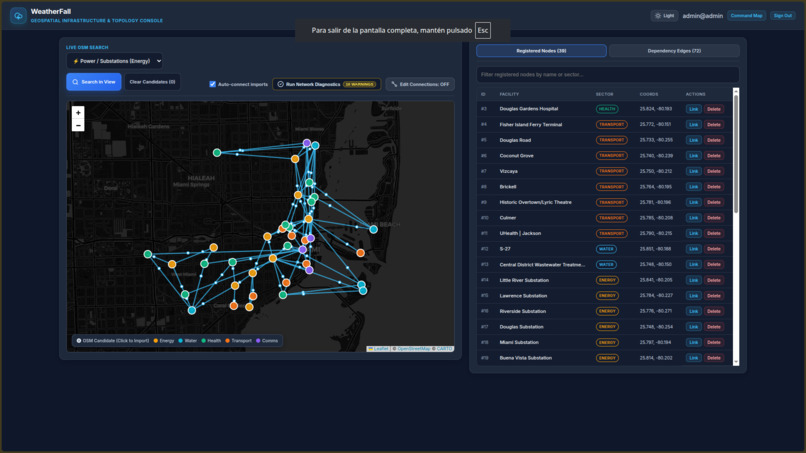The height and width of the screenshot is (453, 806).
Task: Open the Power / Substations category dropdown
Action: tap(115, 61)
